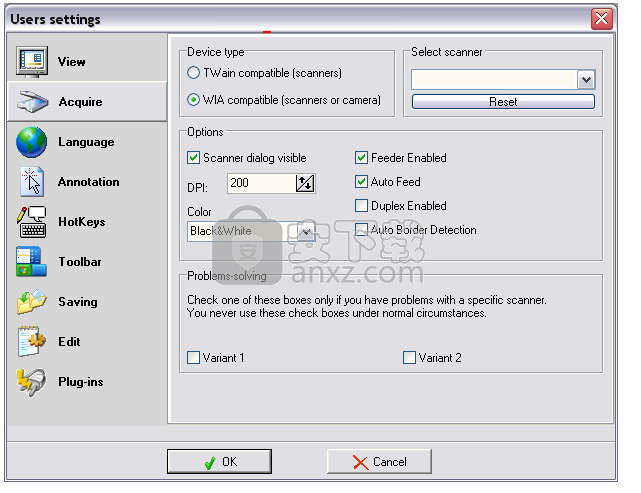Viewport: 641px width, 493px height.
Task: Click the Acquire scanner icon
Action: [33, 101]
